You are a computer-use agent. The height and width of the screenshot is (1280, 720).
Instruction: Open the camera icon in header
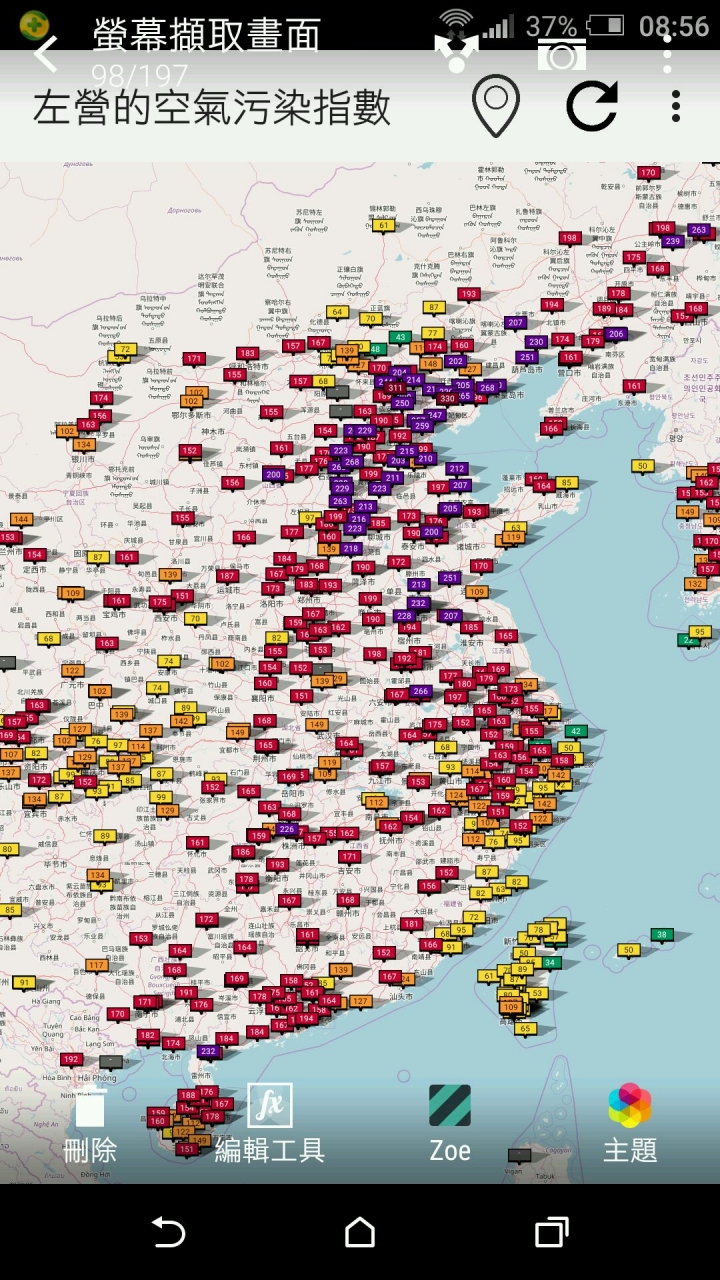(561, 55)
